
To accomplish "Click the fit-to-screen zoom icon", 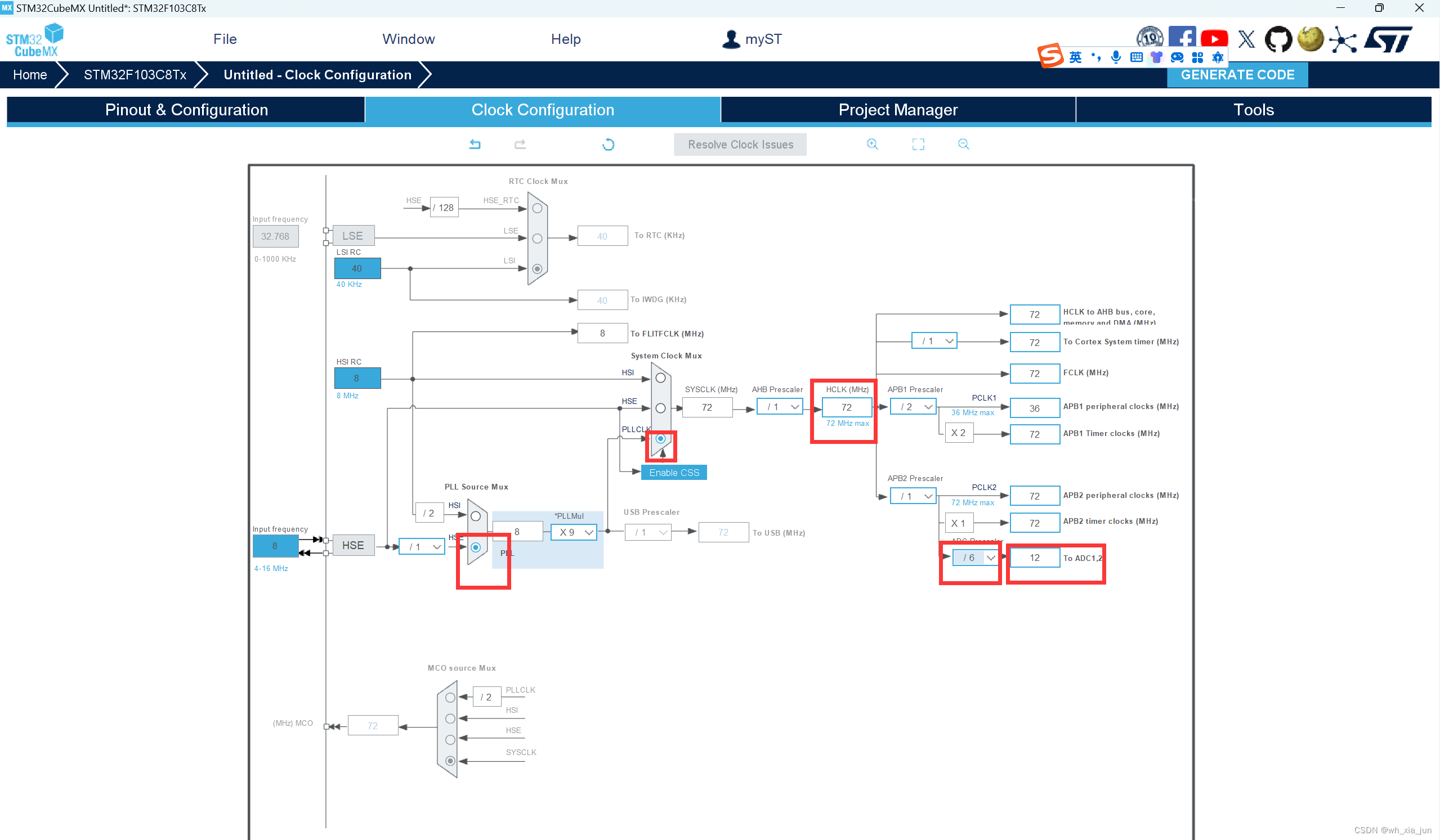I will 918,144.
